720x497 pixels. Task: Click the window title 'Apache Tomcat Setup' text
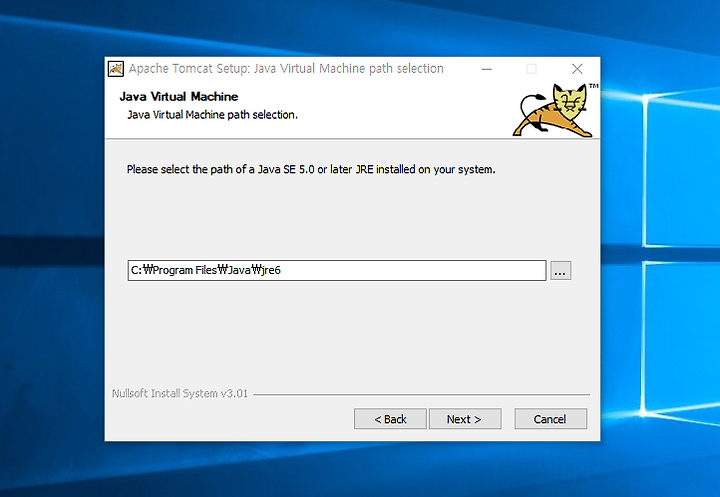coord(286,68)
